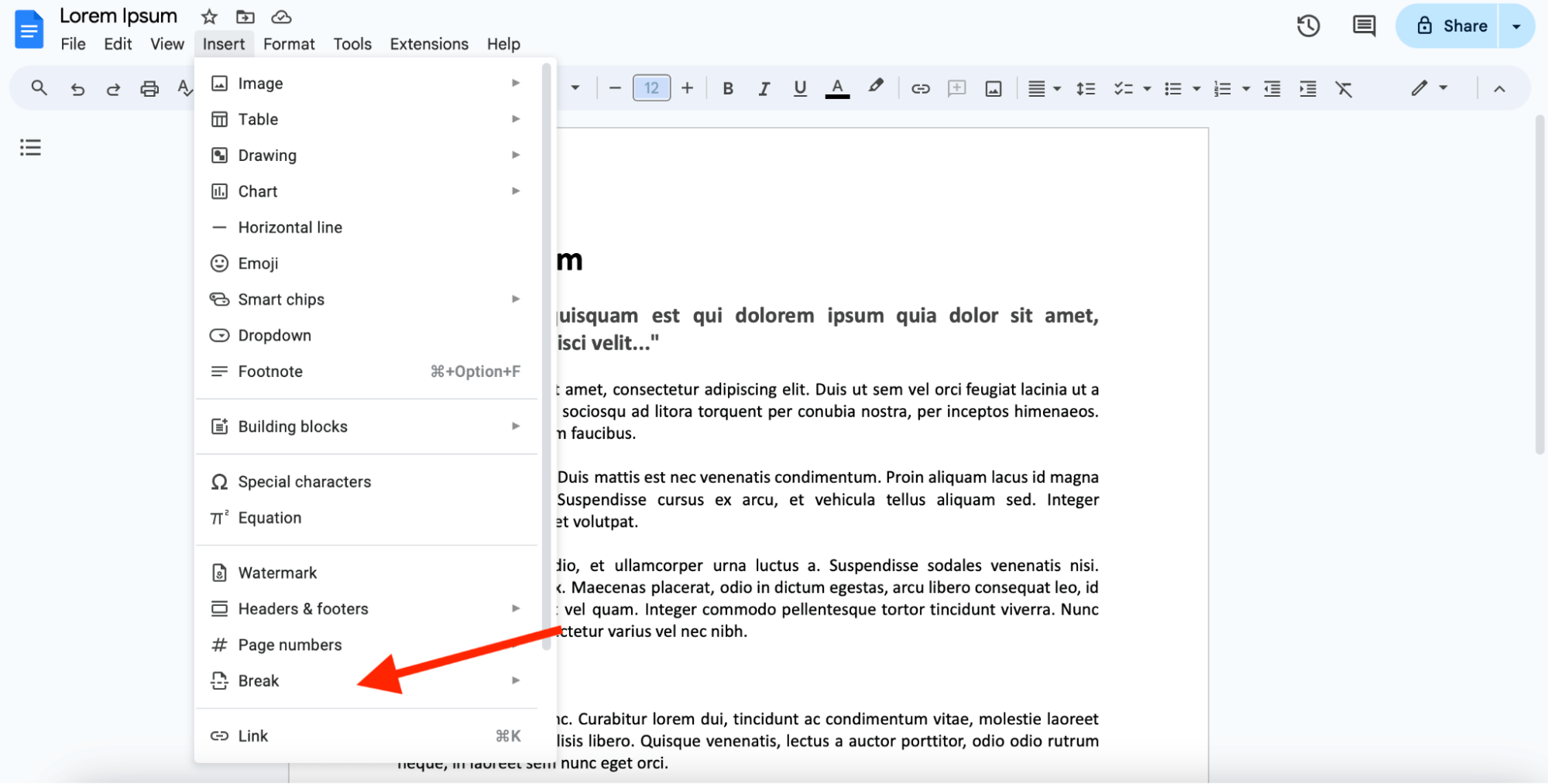Click the font size field
This screenshot has width=1548, height=784.
[x=651, y=87]
